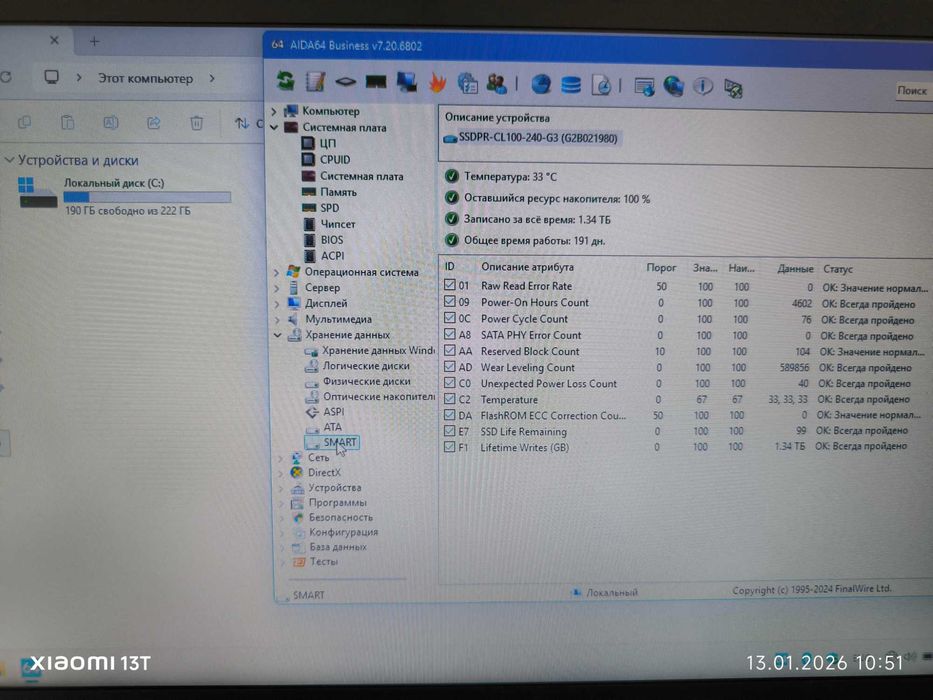Click the green Refresh arrows icon in AIDA64
Image resolution: width=933 pixels, height=700 pixels.
tap(286, 82)
